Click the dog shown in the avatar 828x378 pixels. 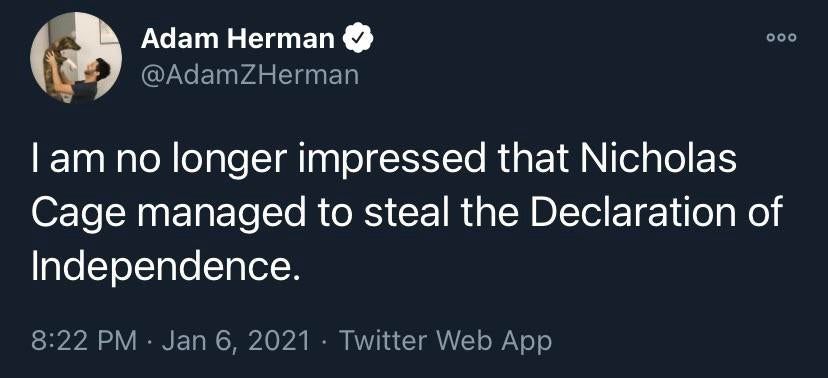point(60,61)
